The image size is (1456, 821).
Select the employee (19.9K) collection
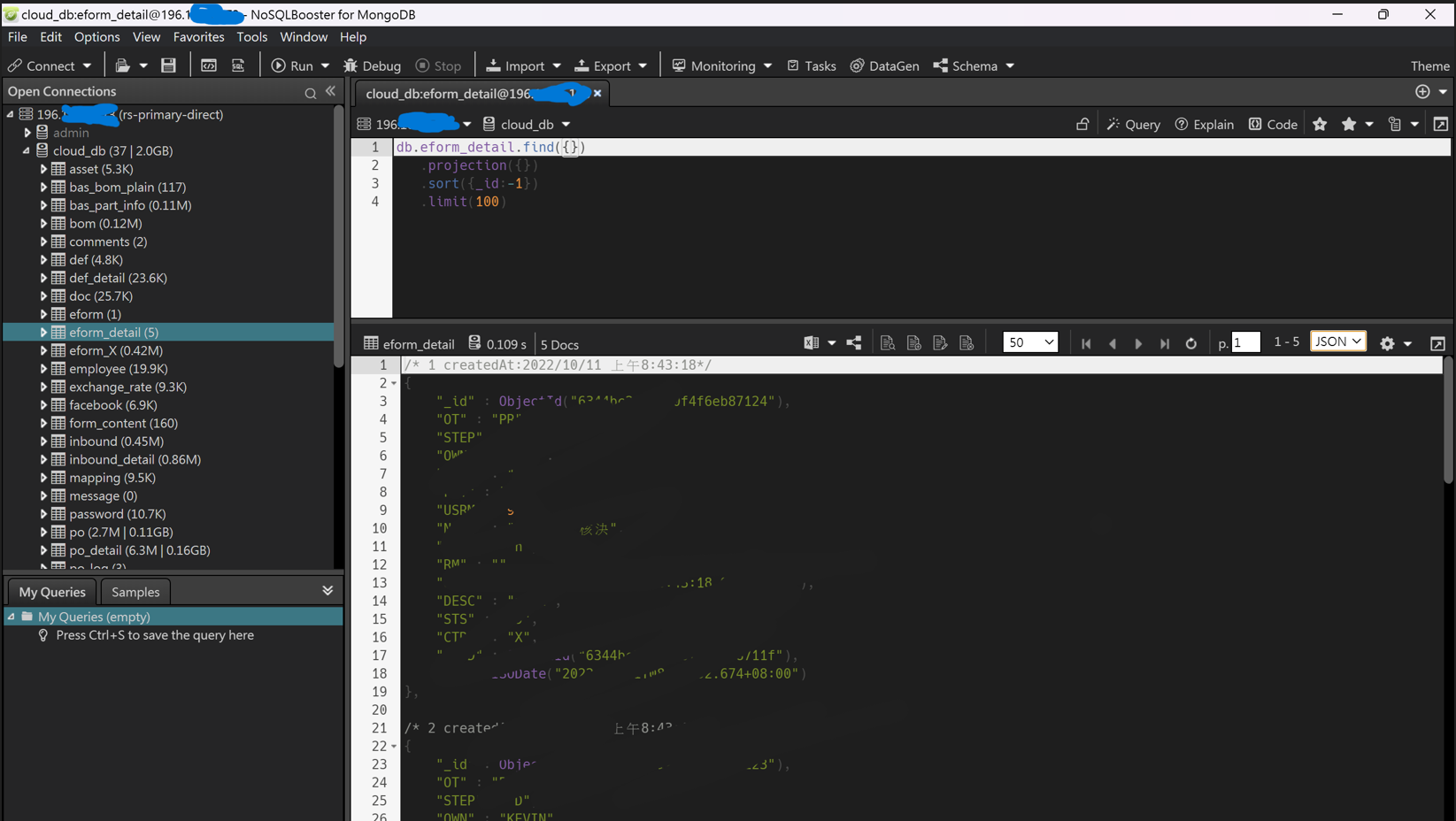point(119,369)
